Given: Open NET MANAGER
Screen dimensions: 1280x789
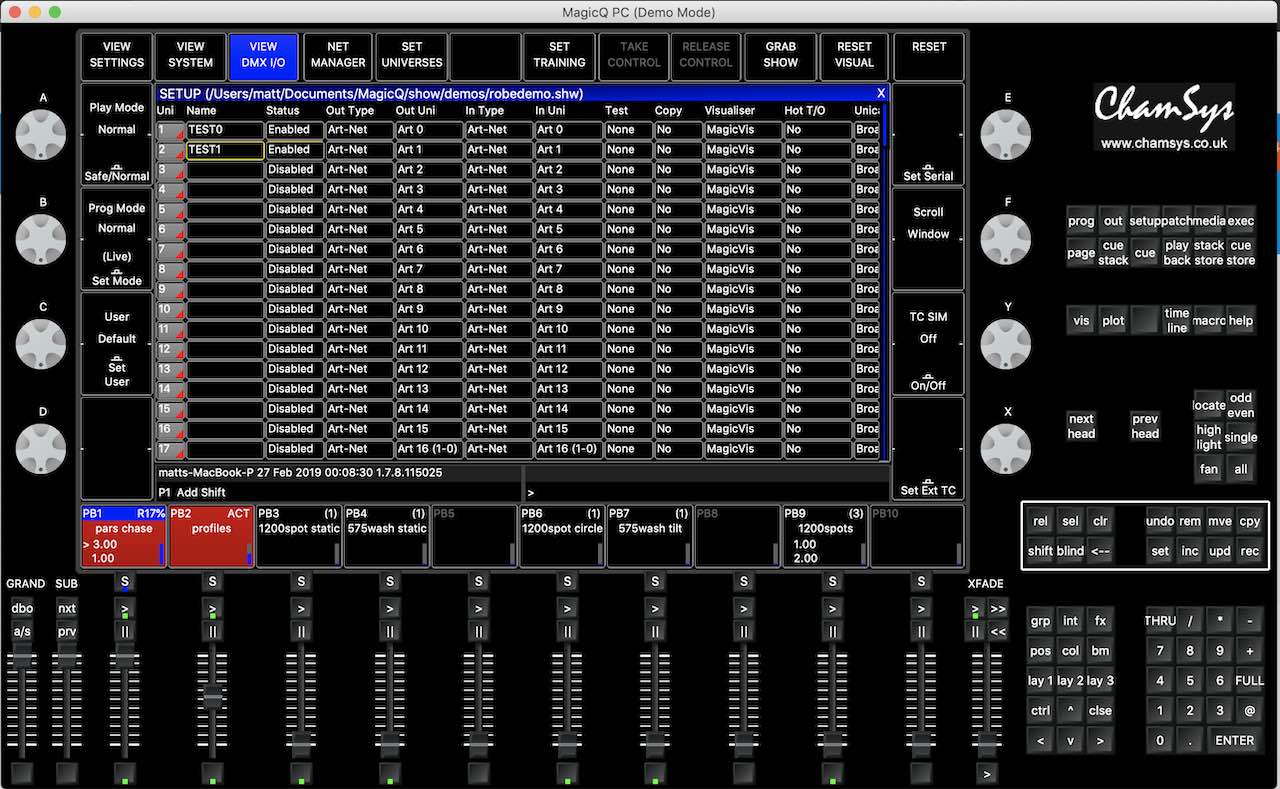Looking at the screenshot, I should (x=338, y=55).
